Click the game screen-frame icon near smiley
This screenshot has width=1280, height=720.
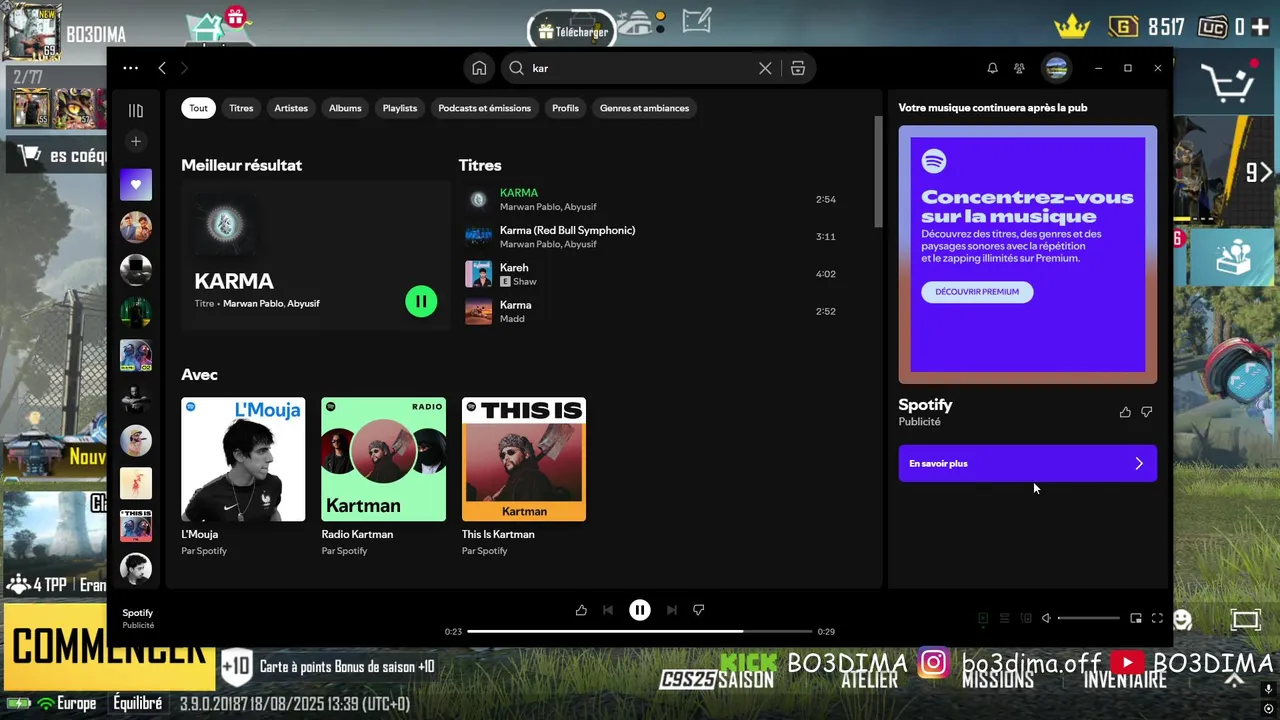[1245, 620]
